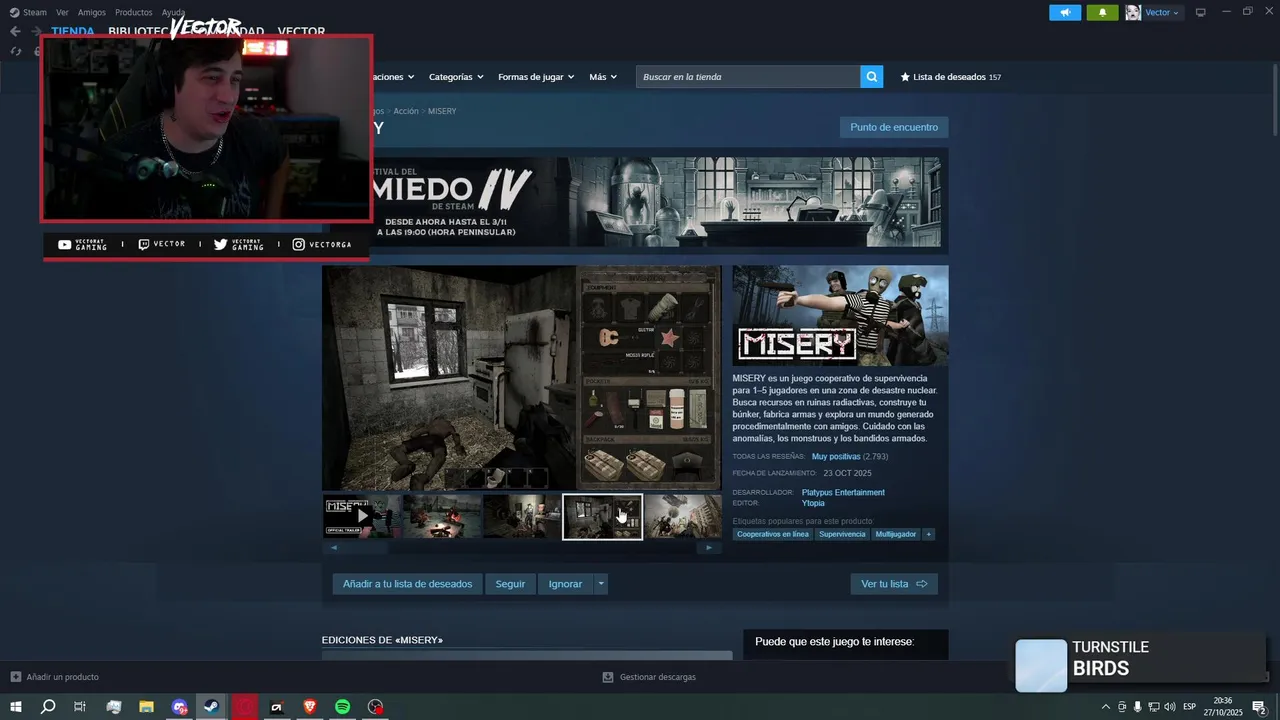Open the Ver menu
Screen dimensions: 1280x720
62,12
